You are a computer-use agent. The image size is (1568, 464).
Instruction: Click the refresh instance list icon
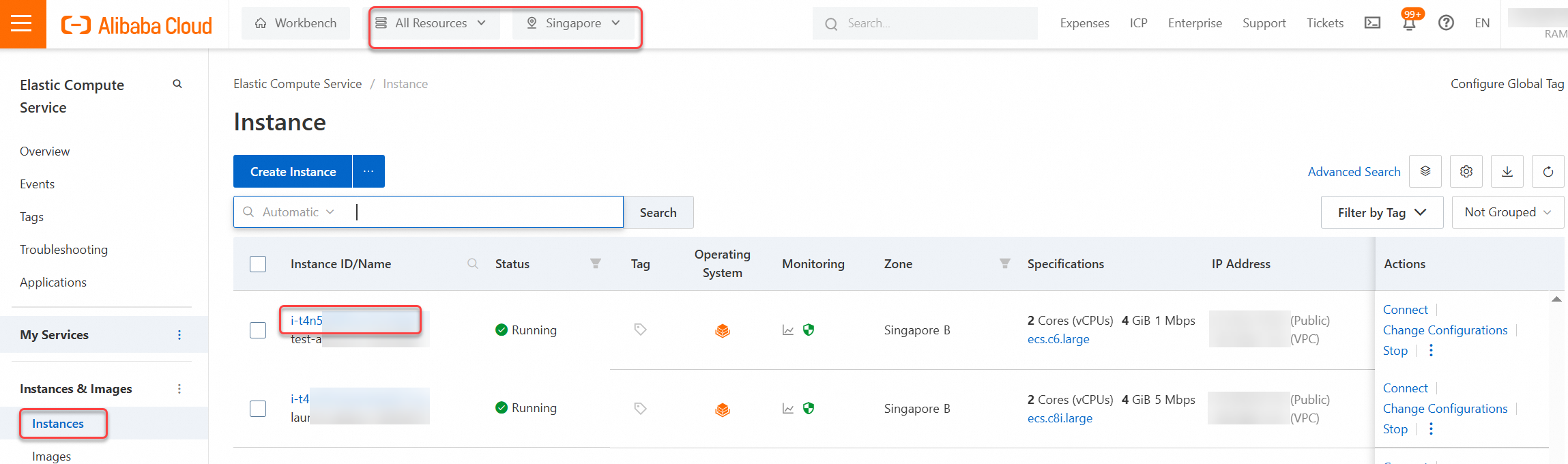1548,172
